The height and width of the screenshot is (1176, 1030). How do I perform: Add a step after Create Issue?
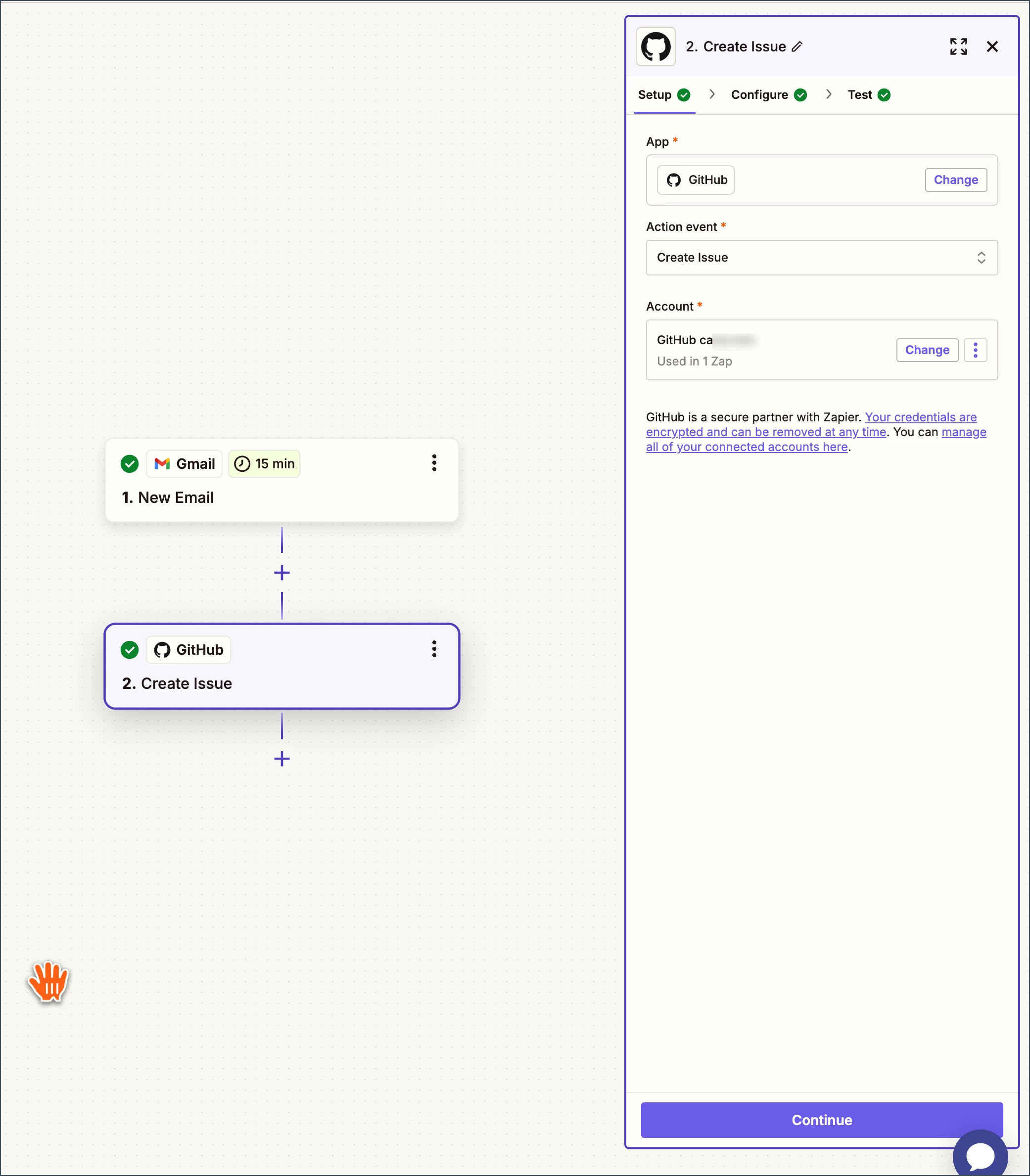pos(281,759)
